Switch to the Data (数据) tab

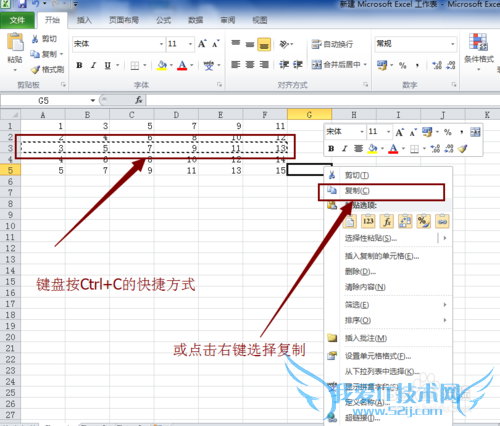click(195, 20)
